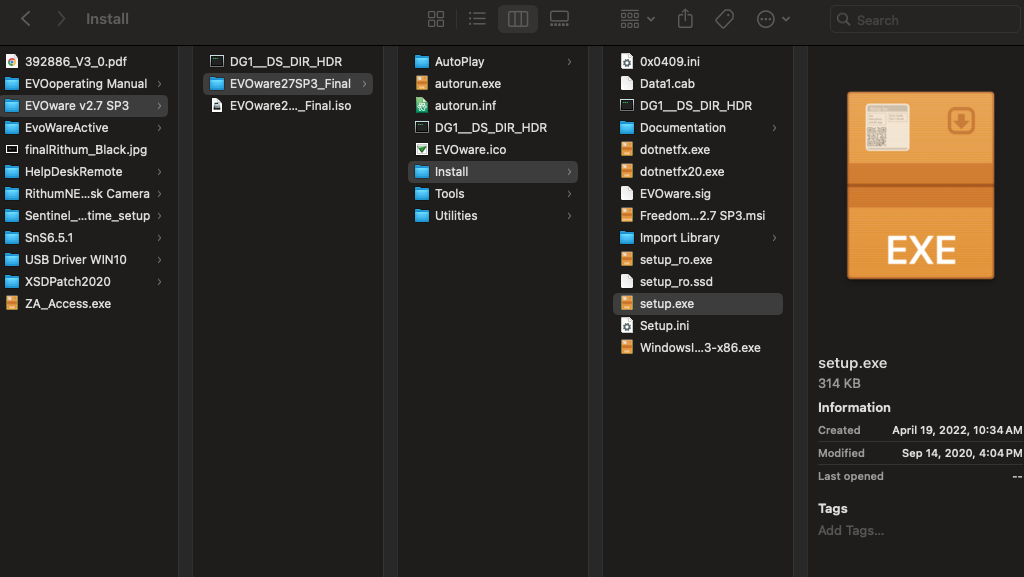Screen dimensions: 1024x577
Task: Select DG1__DS_DIR_HDR in Install folder column
Action: tap(698, 106)
